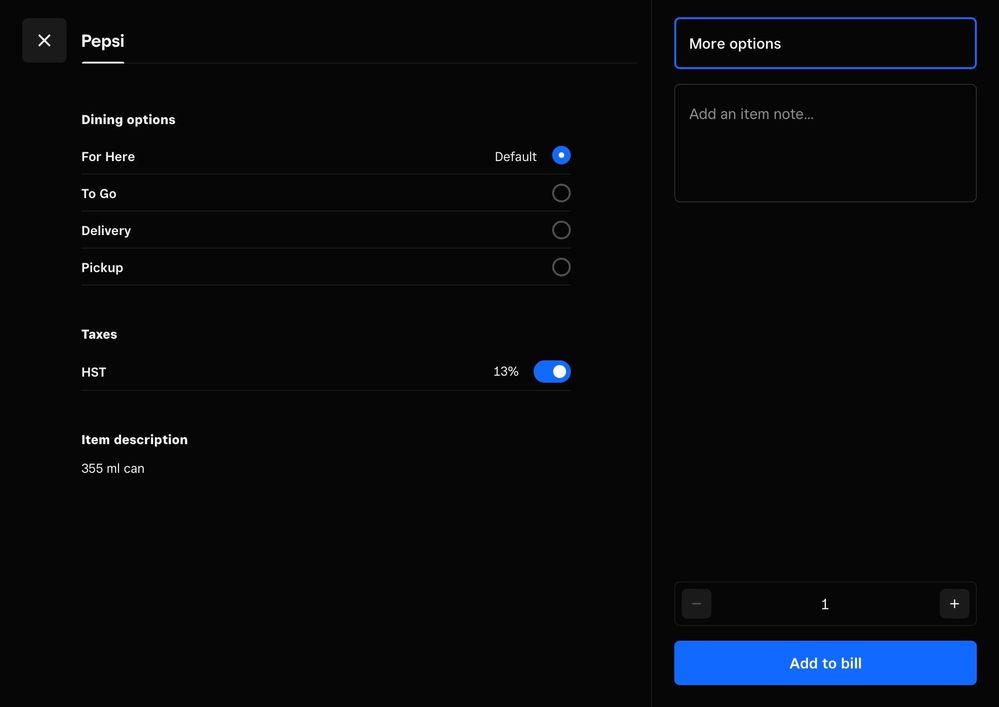Click the 13% tax rate text

click(x=506, y=372)
